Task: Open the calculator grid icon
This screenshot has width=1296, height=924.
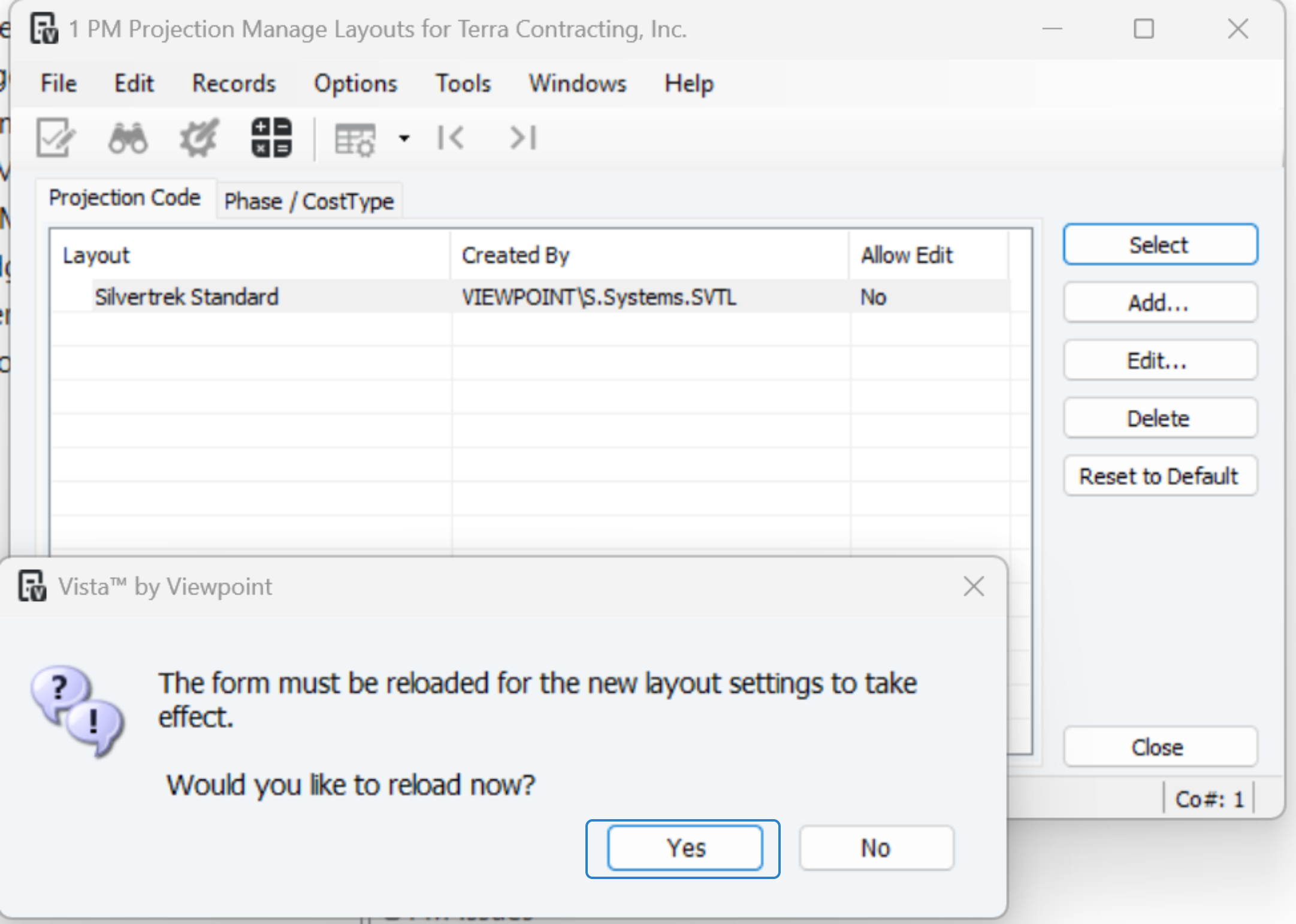Action: coord(271,138)
